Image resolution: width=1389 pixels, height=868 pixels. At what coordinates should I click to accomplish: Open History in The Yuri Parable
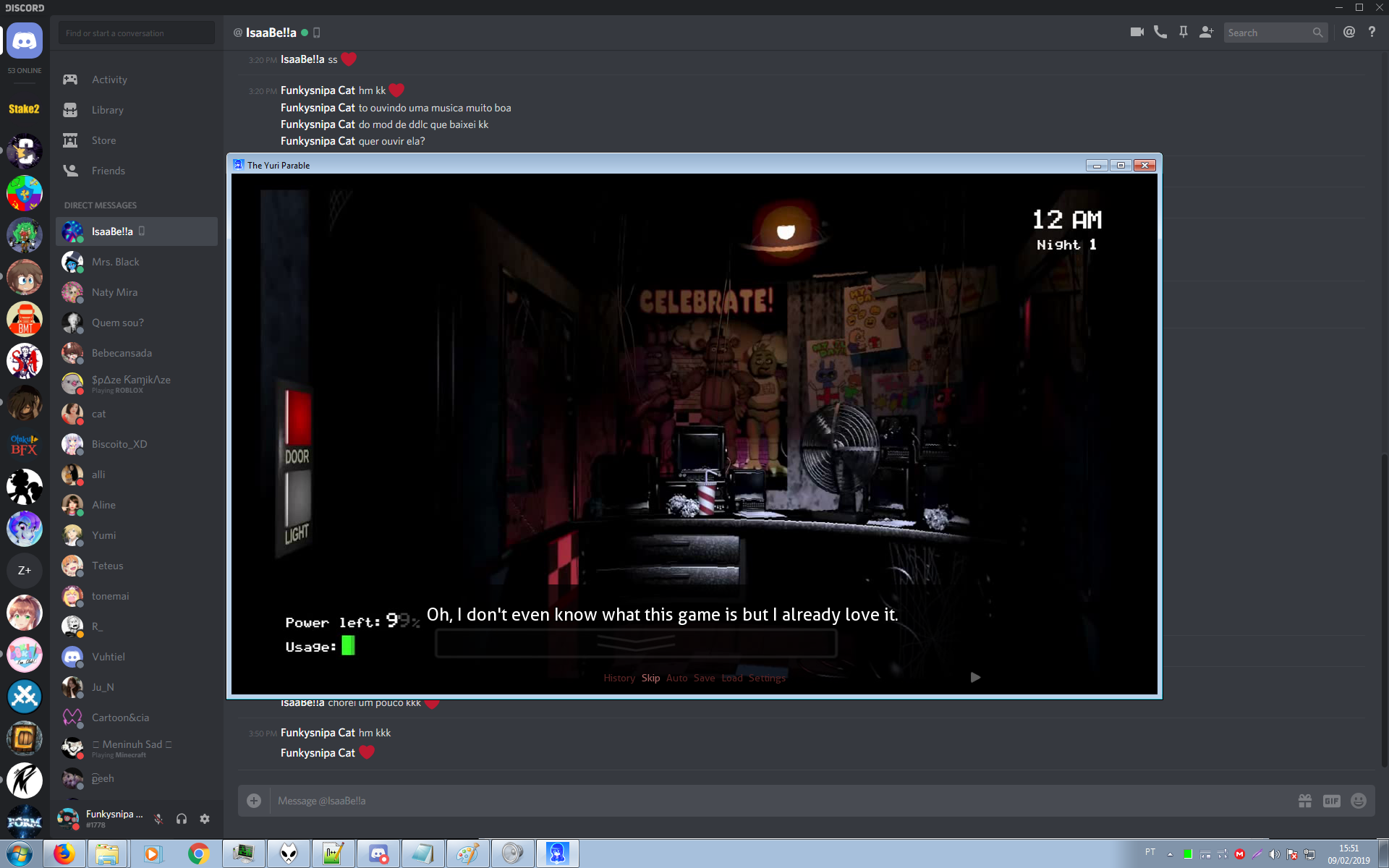coord(619,678)
